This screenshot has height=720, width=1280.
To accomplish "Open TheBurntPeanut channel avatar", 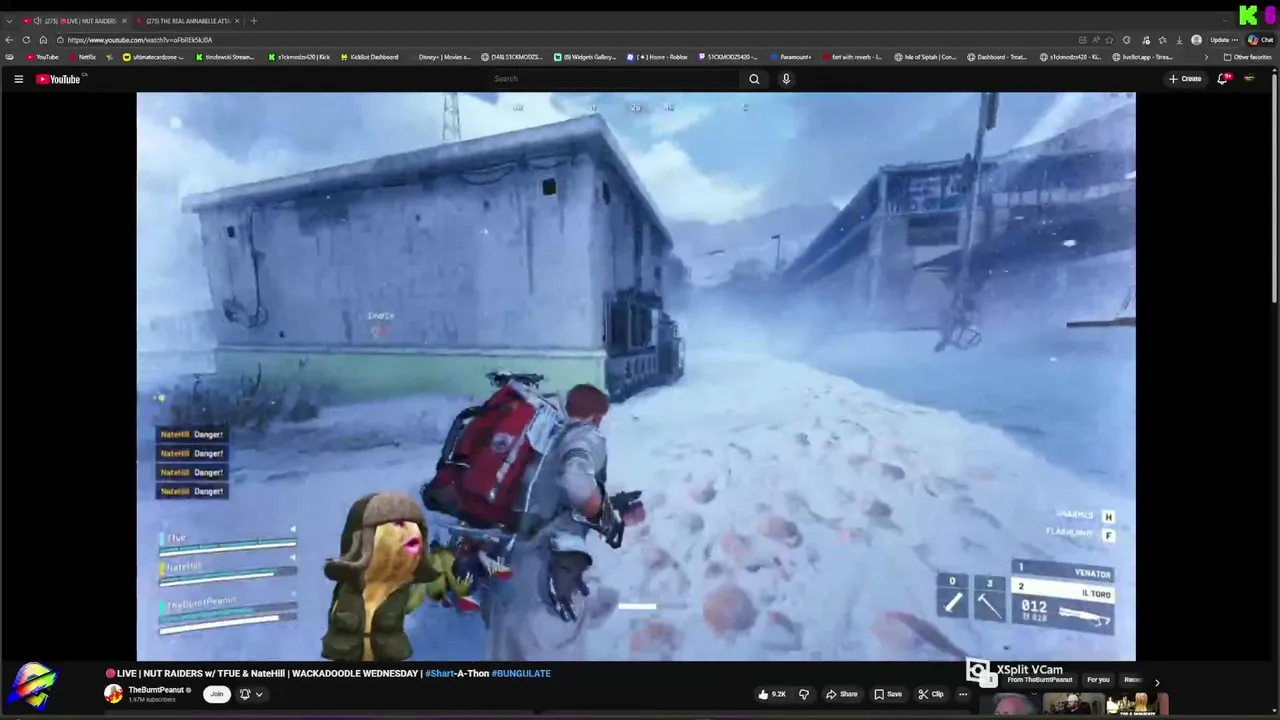I will (113, 694).
